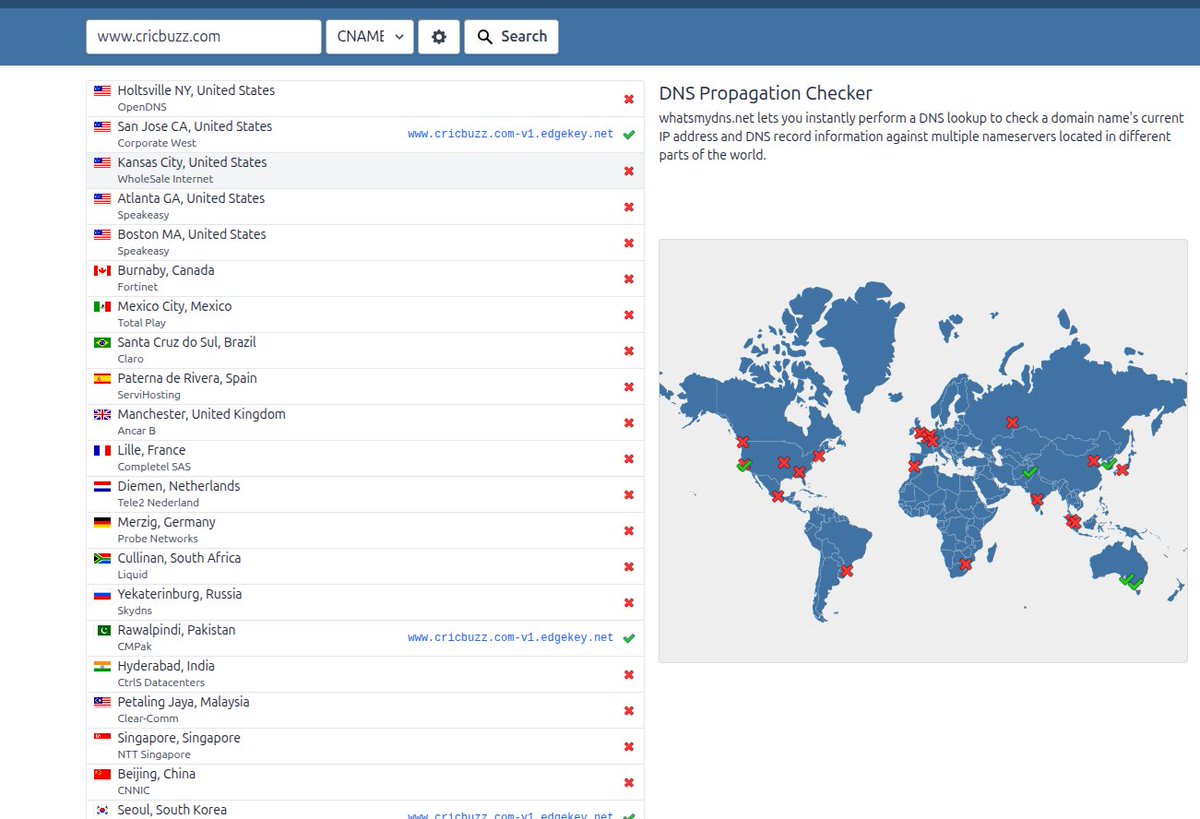Click the CMPak provider label
The height and width of the screenshot is (819, 1200).
click(134, 647)
